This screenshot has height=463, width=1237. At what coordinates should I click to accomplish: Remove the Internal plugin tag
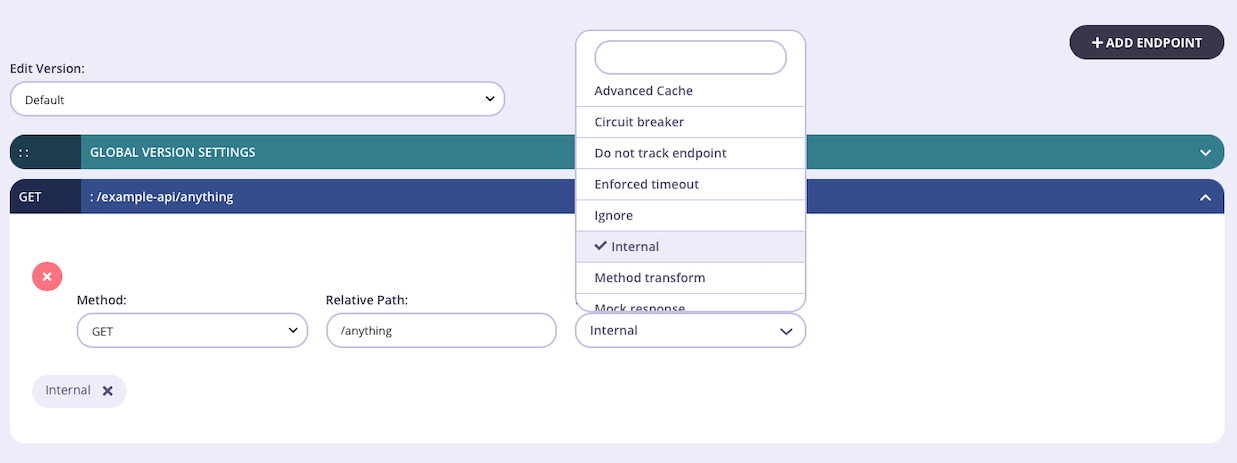point(107,391)
